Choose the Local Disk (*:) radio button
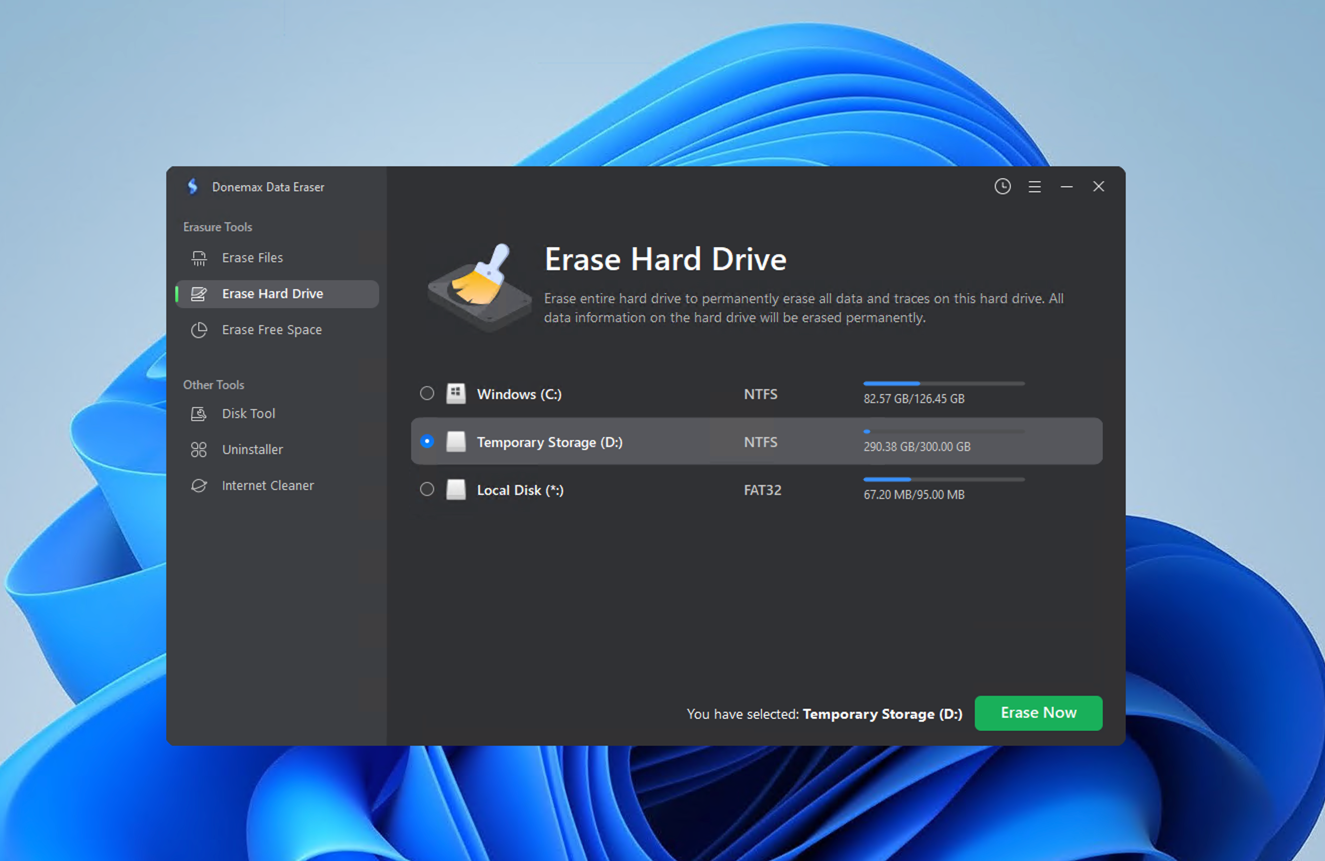The width and height of the screenshot is (1325, 861). tap(427, 489)
